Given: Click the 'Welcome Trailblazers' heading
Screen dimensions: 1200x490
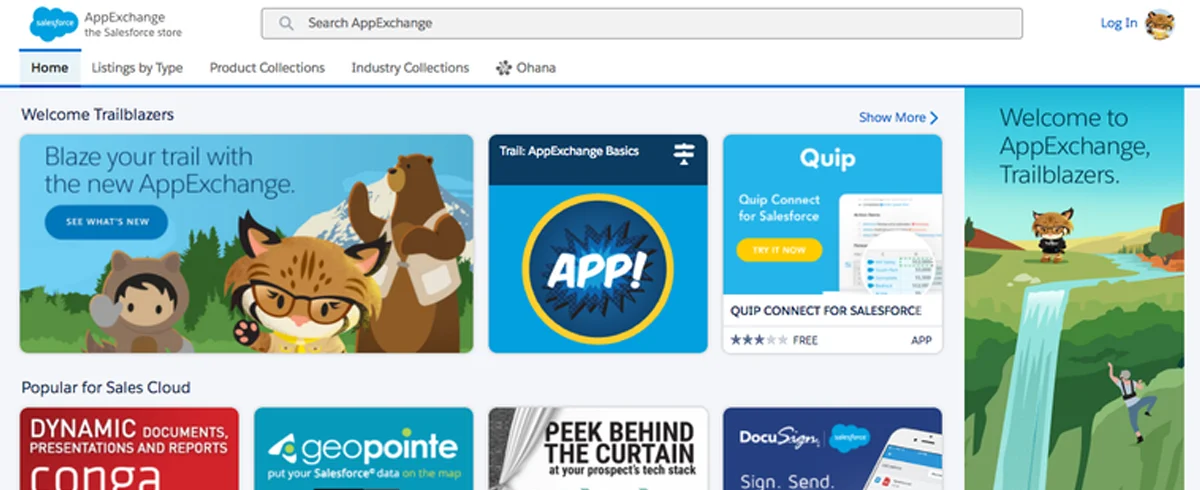Looking at the screenshot, I should pos(98,114).
